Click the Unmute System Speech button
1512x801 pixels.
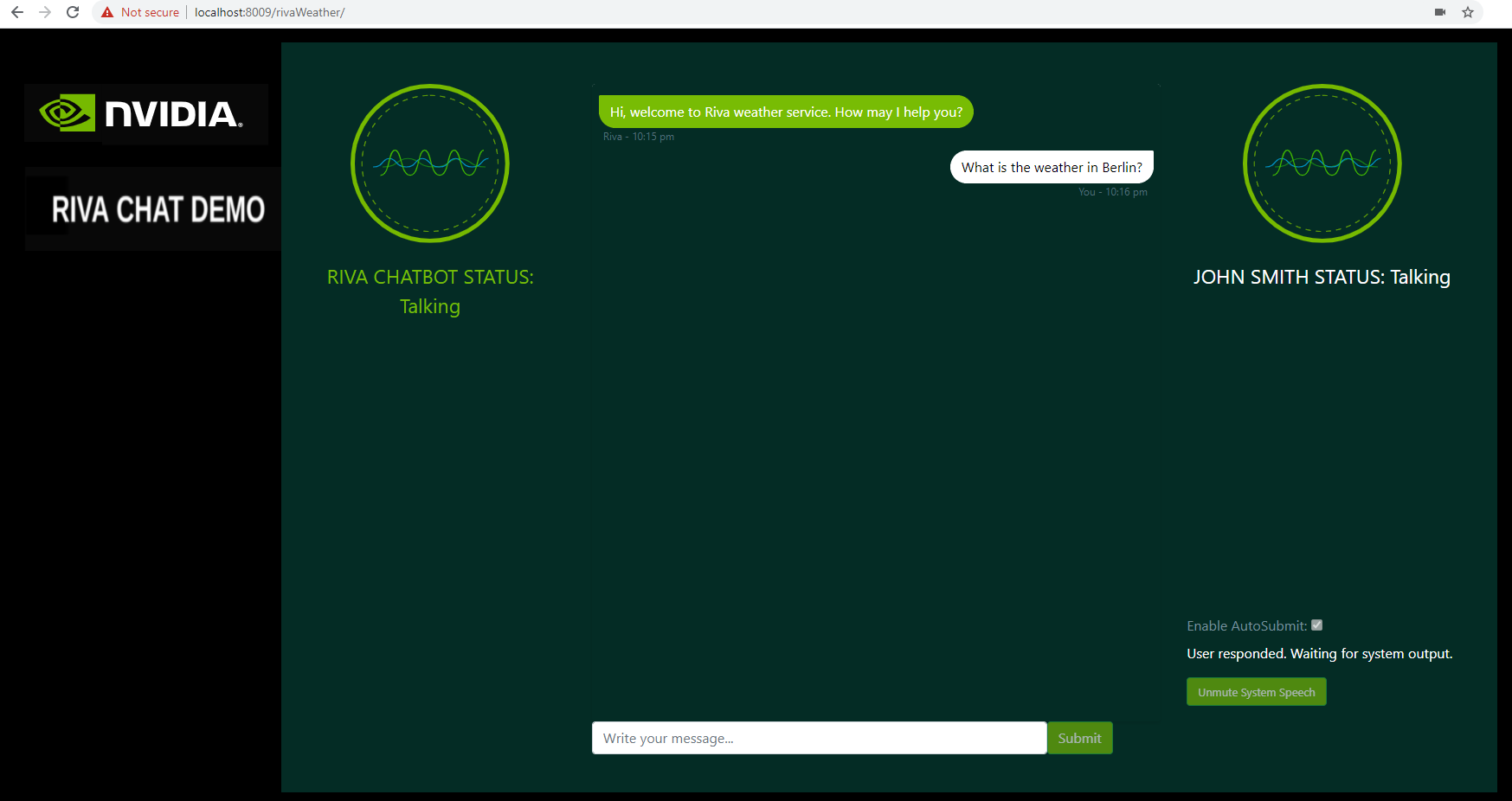click(1257, 692)
